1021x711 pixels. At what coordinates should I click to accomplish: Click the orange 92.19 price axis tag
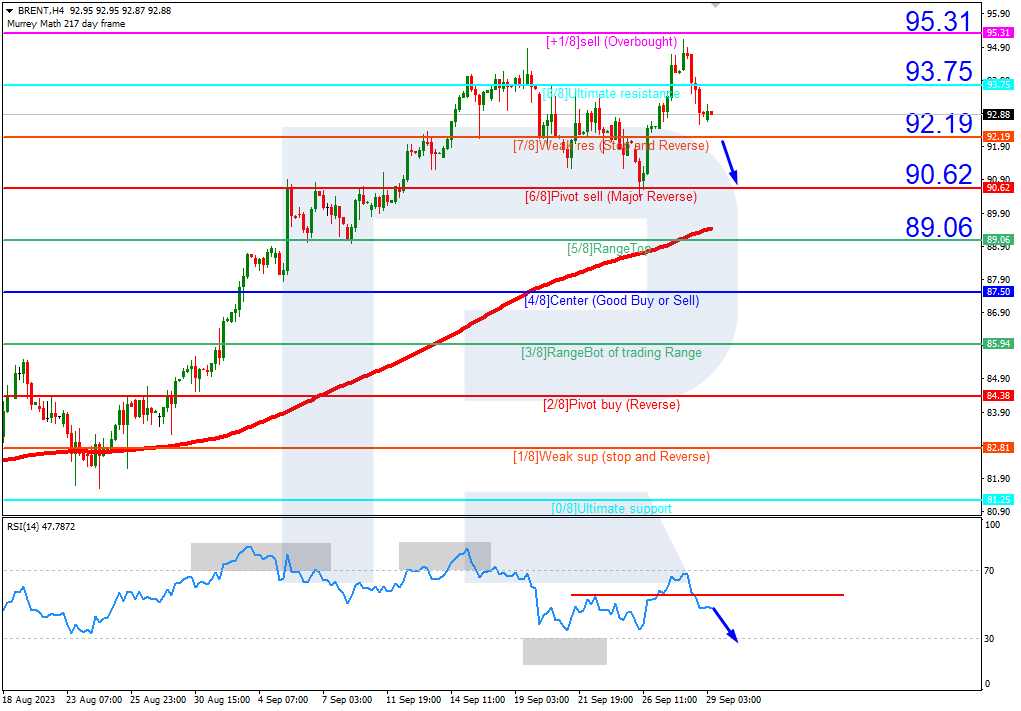pos(998,137)
